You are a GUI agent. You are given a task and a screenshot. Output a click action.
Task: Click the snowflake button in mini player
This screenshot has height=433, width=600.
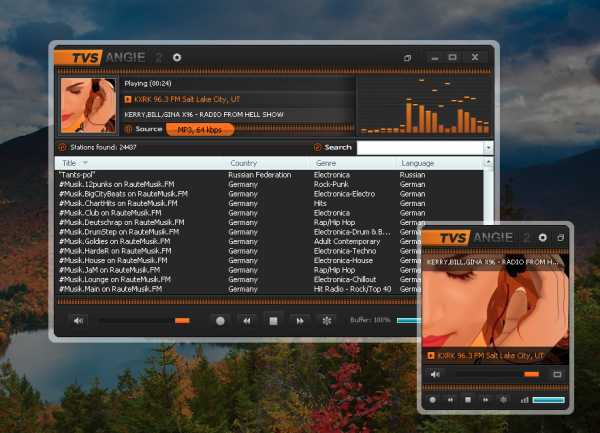pos(504,400)
